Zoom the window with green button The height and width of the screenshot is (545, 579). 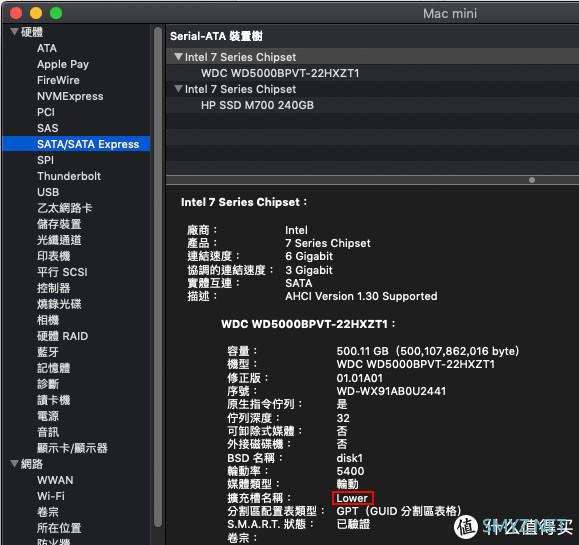(56, 13)
